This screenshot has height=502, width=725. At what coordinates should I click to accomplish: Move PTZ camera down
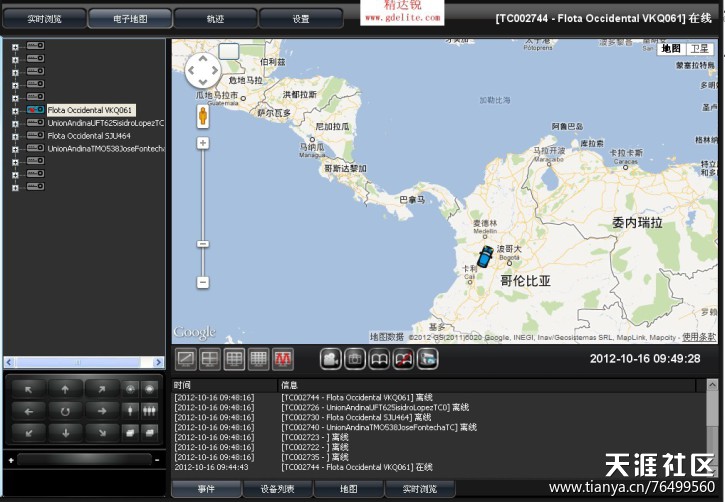65,433
